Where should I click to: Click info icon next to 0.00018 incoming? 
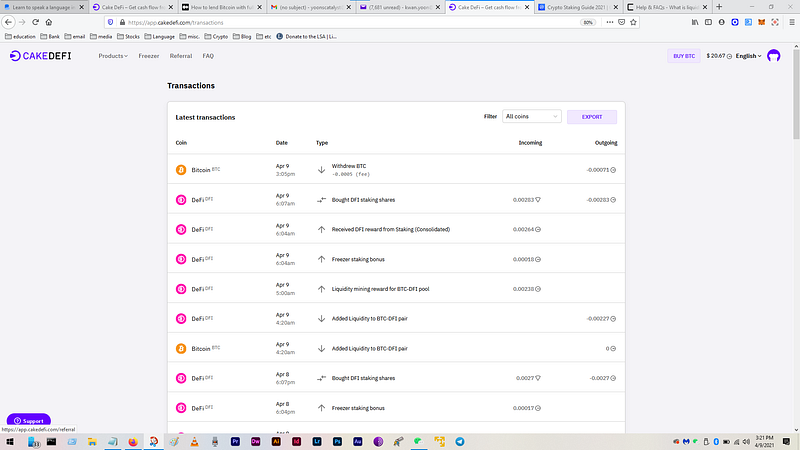(x=538, y=259)
